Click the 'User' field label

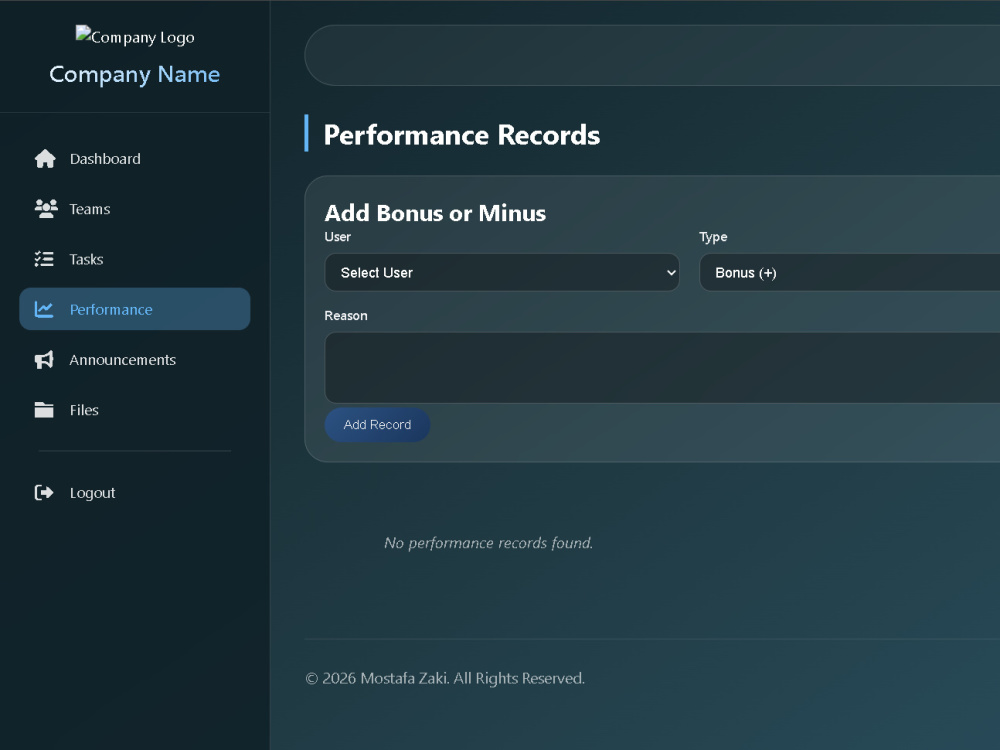click(337, 237)
